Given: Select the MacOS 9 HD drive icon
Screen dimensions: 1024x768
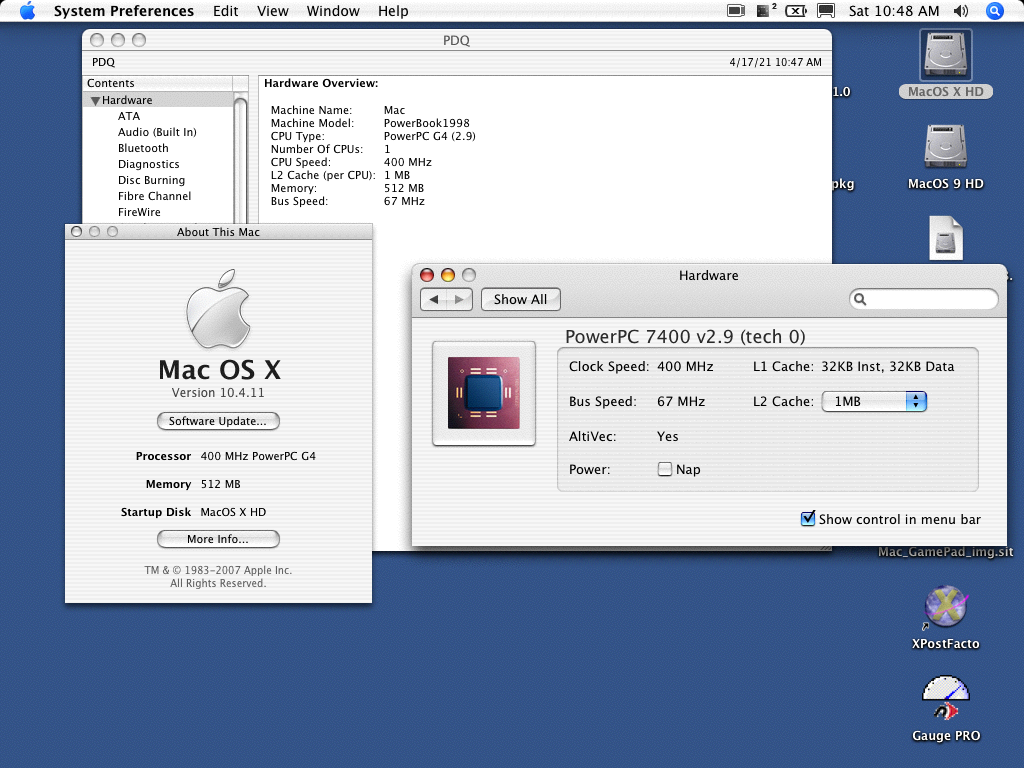Looking at the screenshot, I should [x=945, y=148].
